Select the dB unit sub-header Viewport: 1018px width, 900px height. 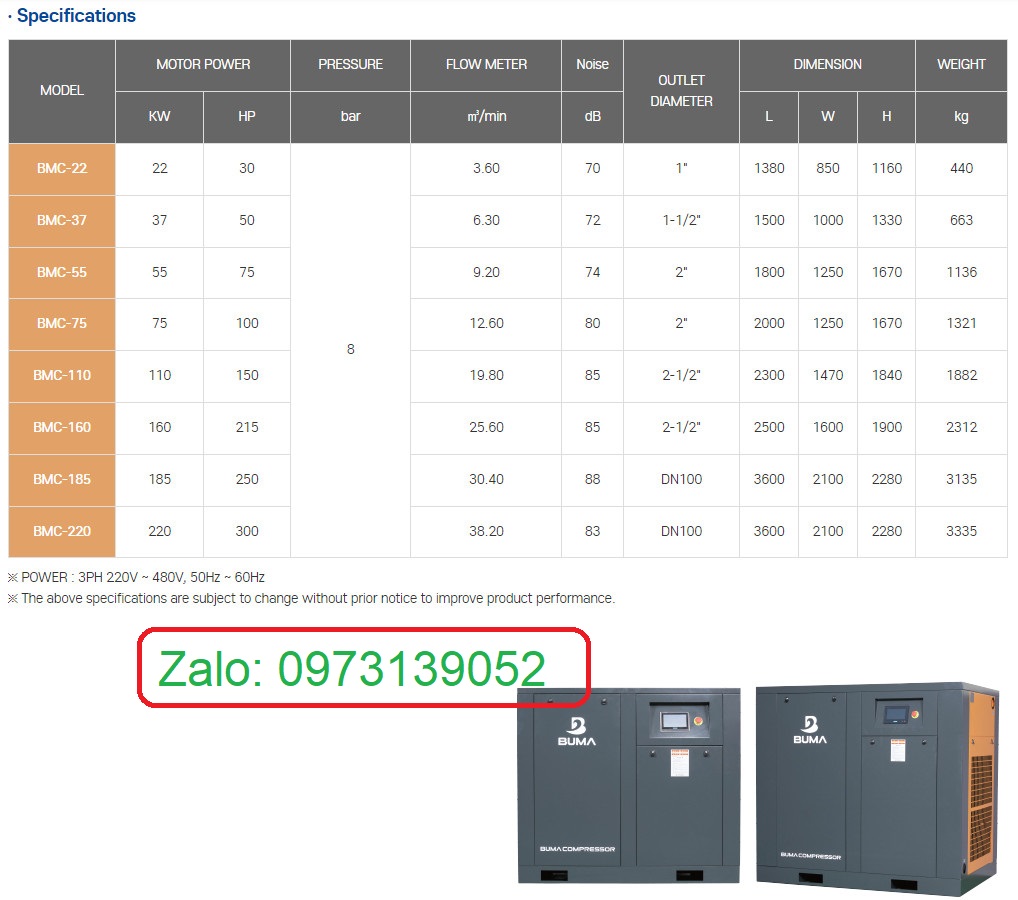(592, 116)
